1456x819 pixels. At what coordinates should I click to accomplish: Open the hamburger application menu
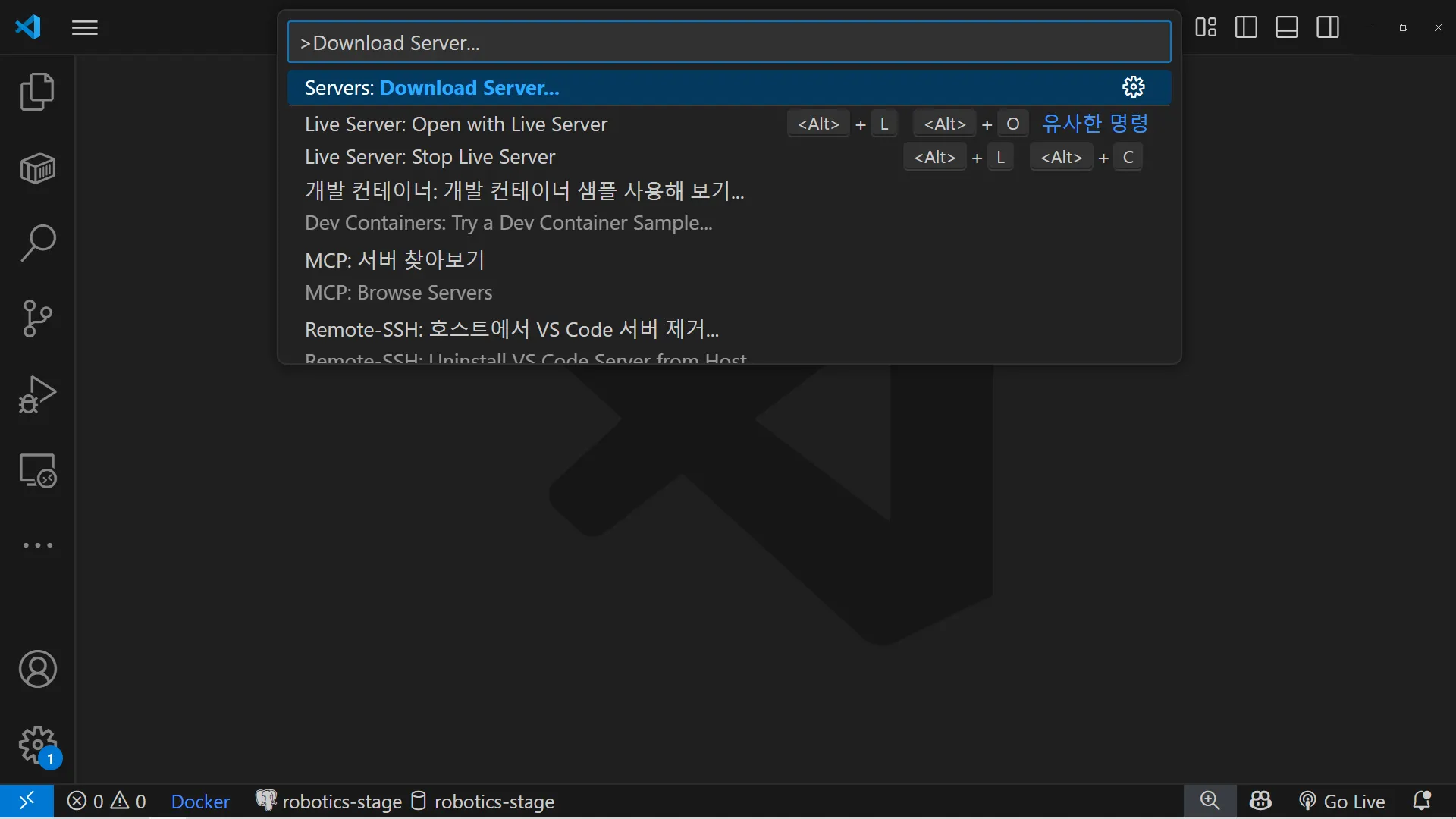(85, 28)
